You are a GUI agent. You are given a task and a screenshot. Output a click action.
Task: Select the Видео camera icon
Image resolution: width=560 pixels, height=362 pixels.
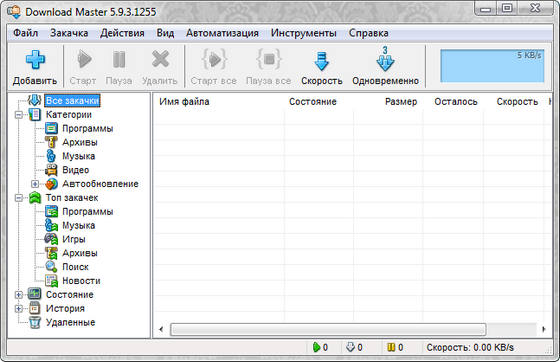point(51,170)
